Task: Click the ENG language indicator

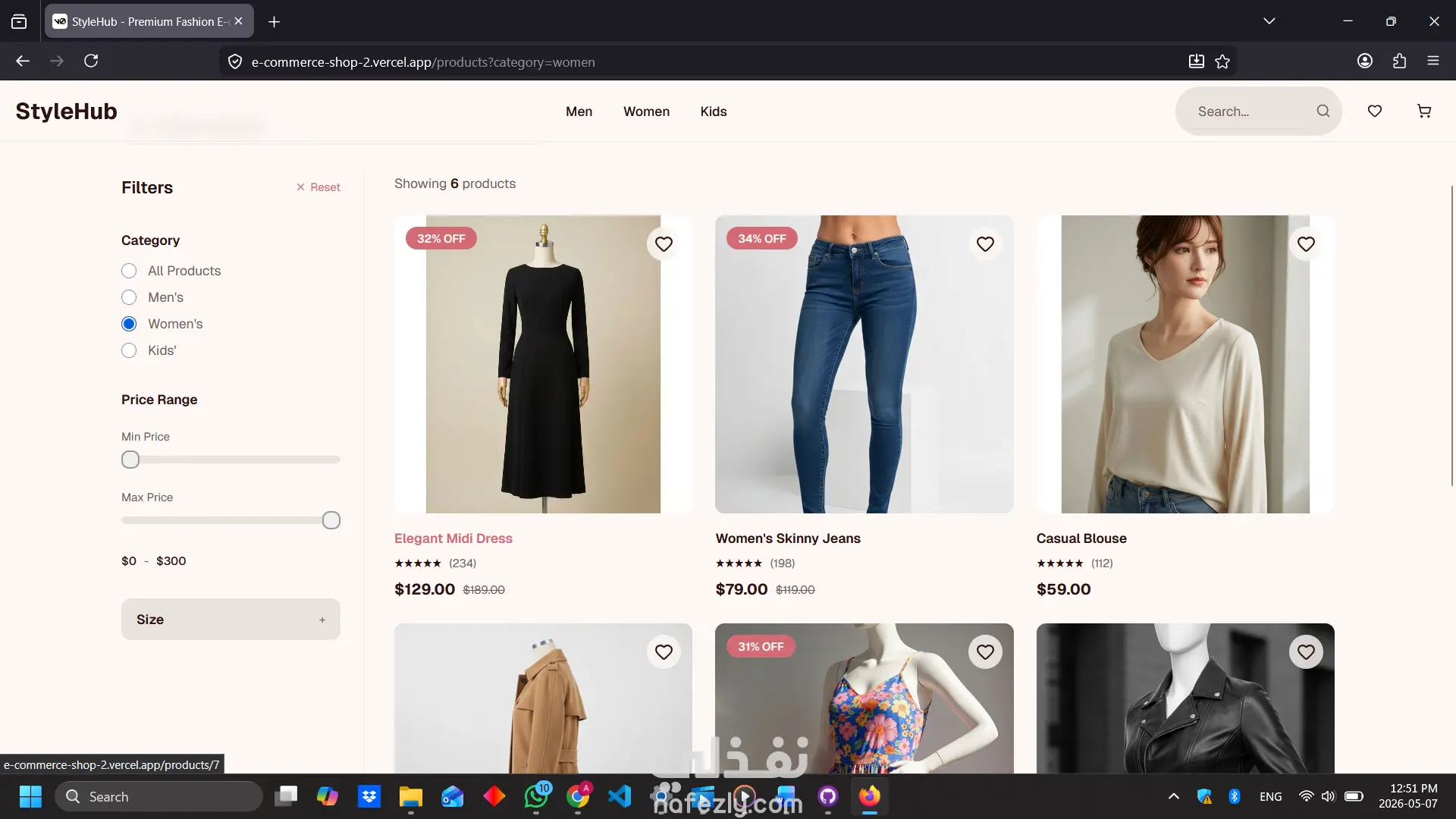Action: pos(1271,797)
